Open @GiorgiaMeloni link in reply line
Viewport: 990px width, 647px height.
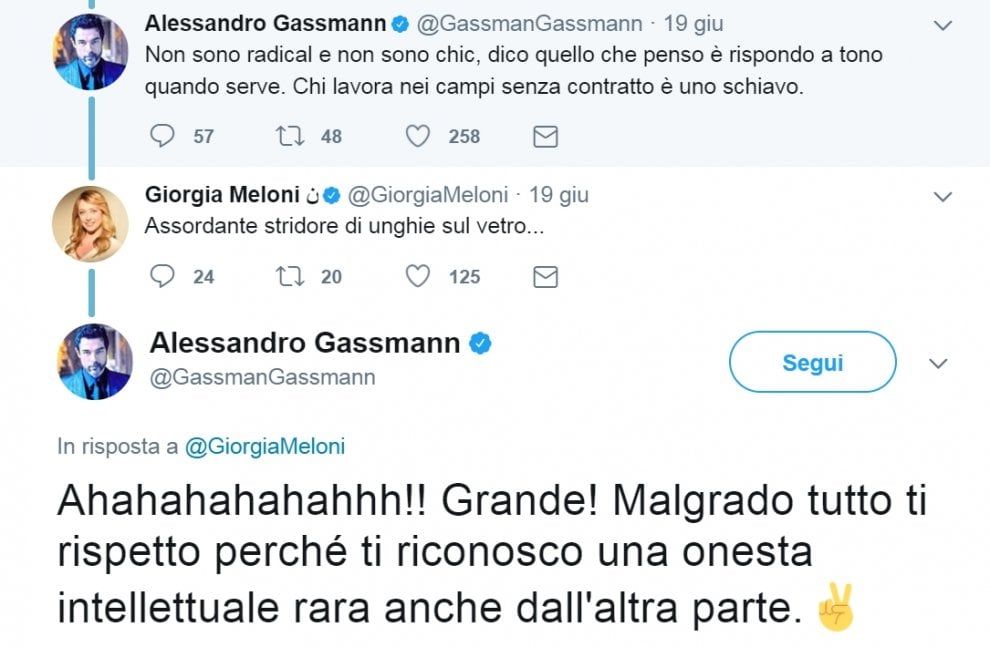265,446
